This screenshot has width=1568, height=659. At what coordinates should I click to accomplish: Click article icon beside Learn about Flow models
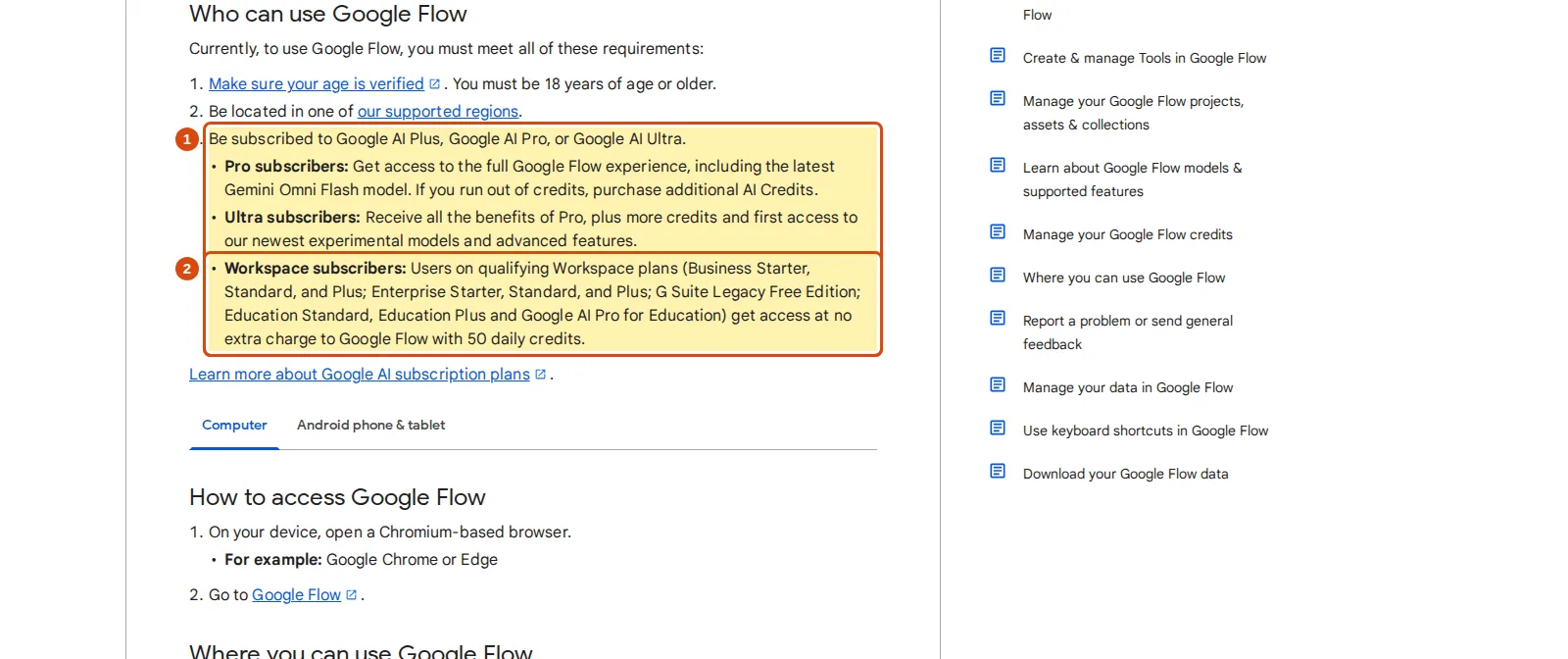998,165
